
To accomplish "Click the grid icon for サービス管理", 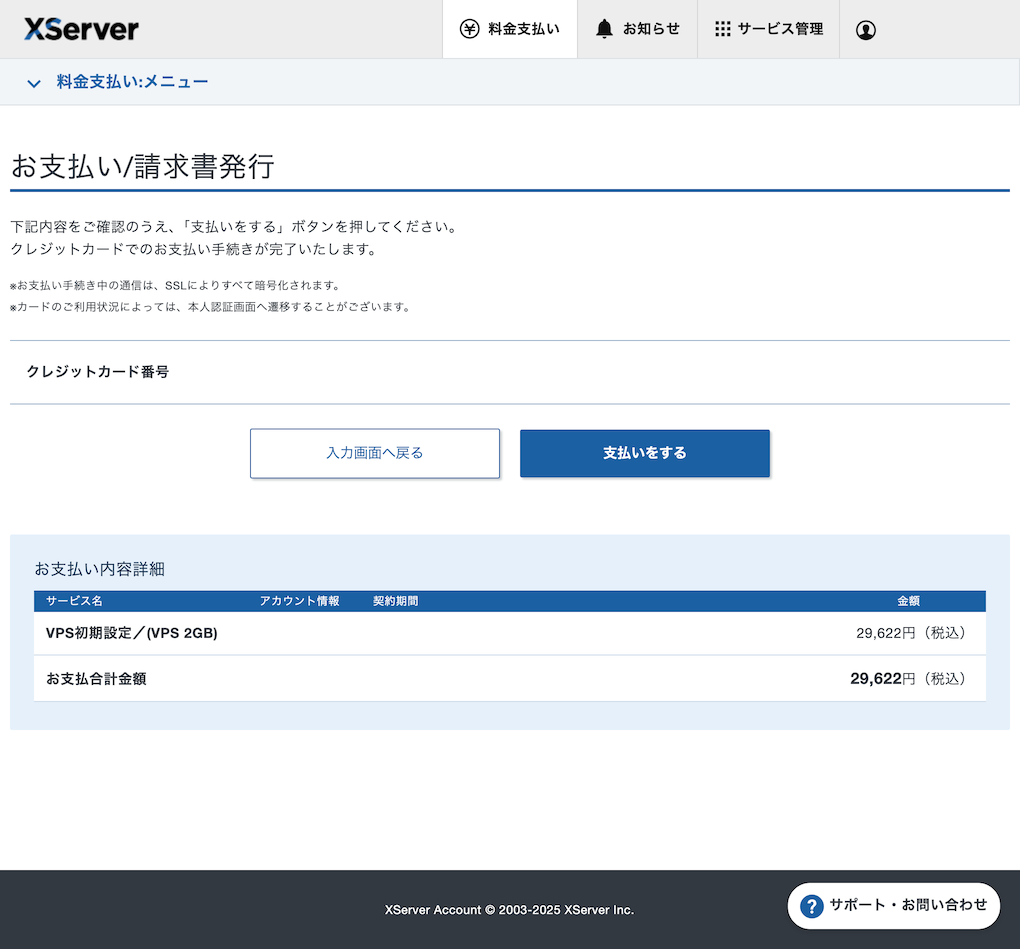I will [x=722, y=29].
